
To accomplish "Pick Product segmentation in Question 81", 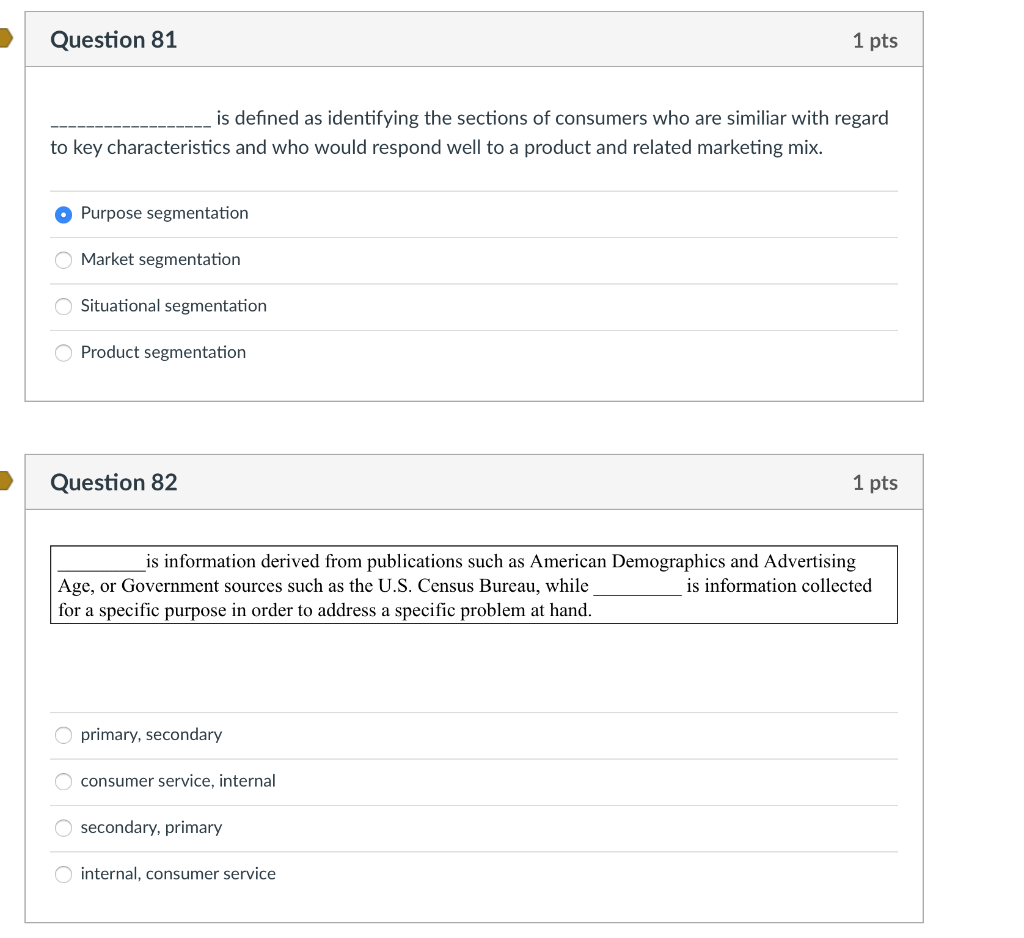I will pos(63,352).
